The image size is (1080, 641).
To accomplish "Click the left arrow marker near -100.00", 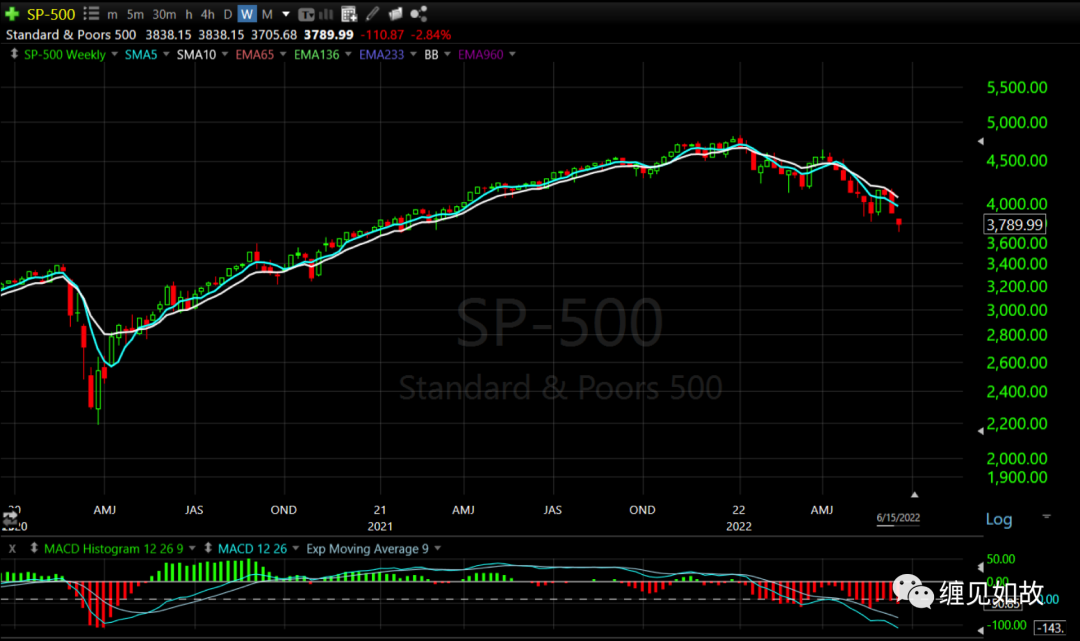I will (981, 629).
